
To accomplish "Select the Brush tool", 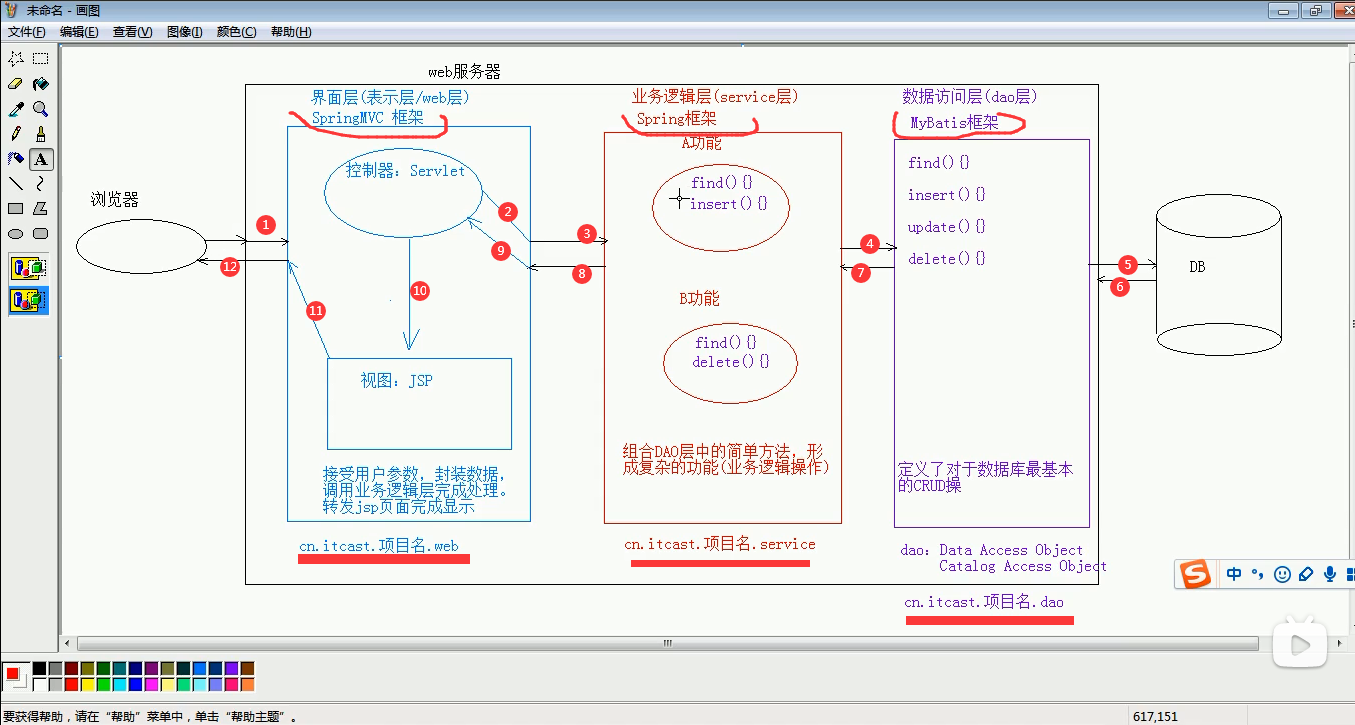I will 41,133.
